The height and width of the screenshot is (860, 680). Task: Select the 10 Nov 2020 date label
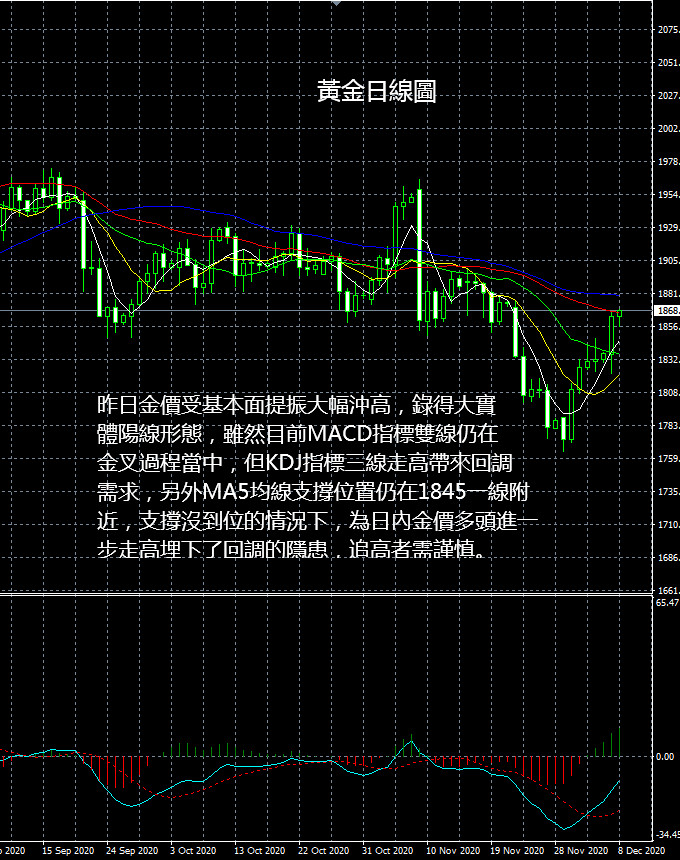[x=452, y=850]
